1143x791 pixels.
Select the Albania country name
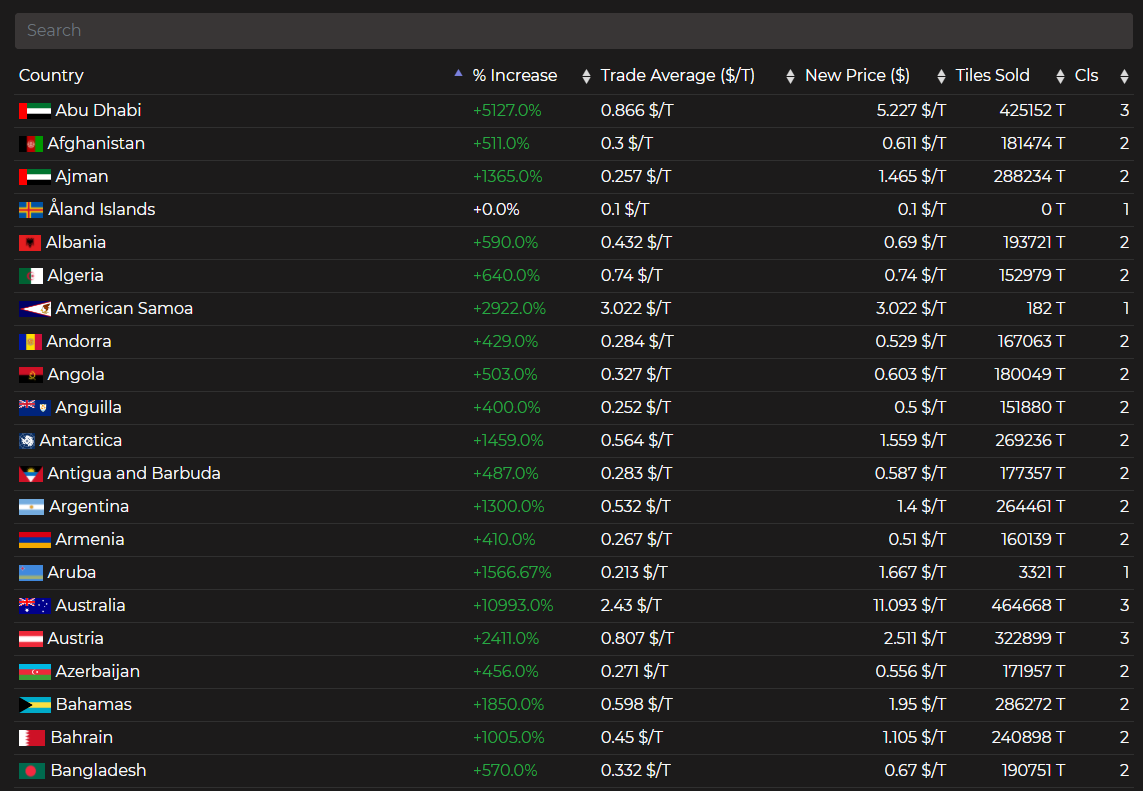click(76, 243)
